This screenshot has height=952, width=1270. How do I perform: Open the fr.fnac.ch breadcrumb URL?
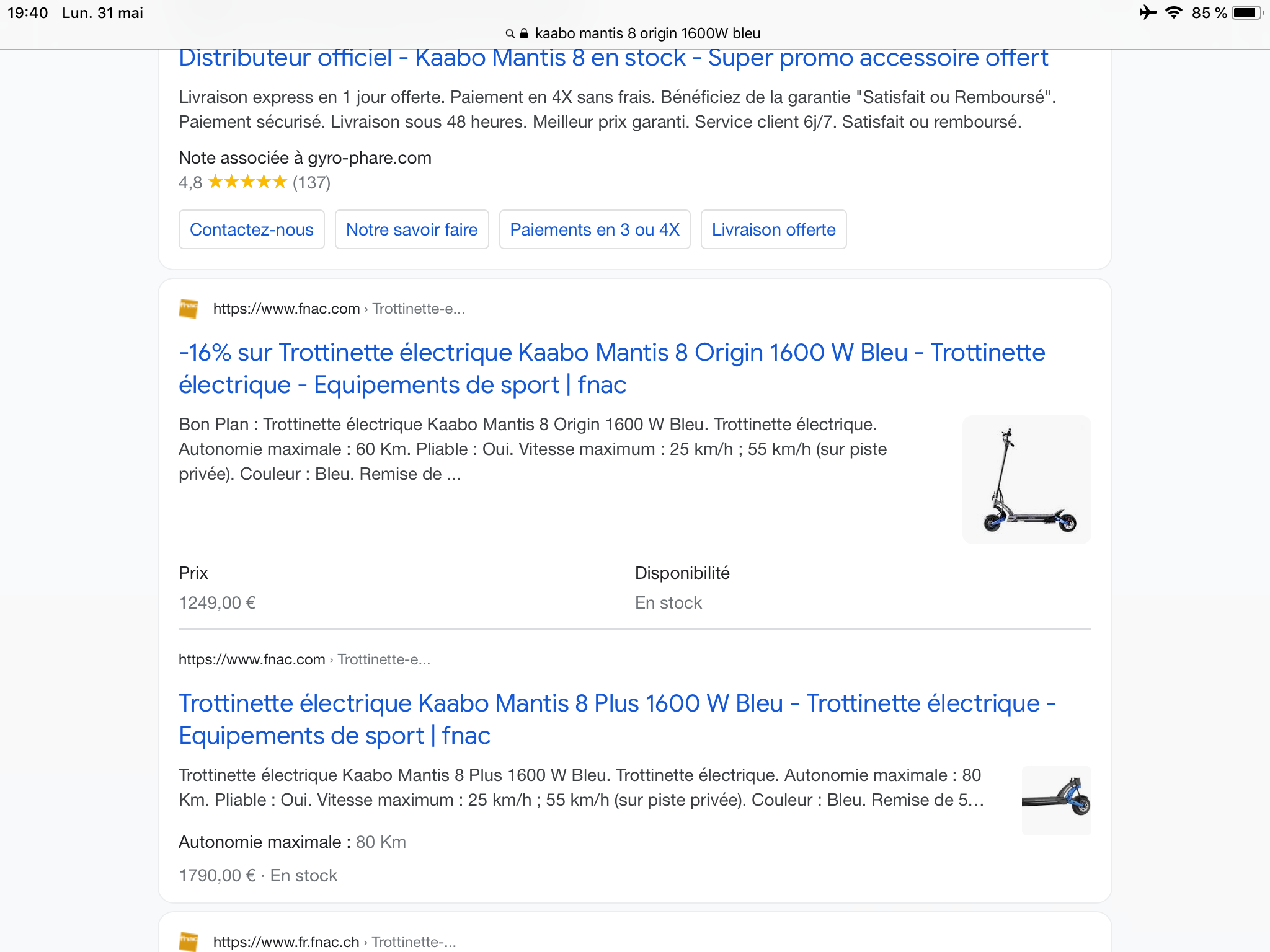tap(334, 942)
